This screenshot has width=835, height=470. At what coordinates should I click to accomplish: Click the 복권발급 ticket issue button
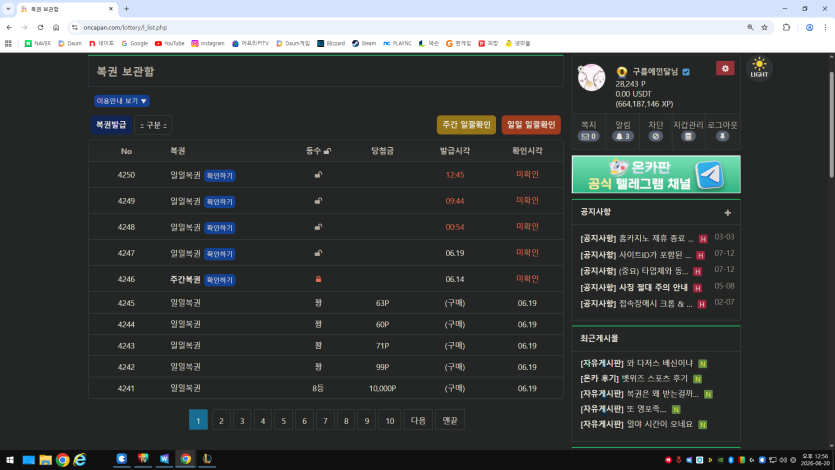tap(111, 125)
